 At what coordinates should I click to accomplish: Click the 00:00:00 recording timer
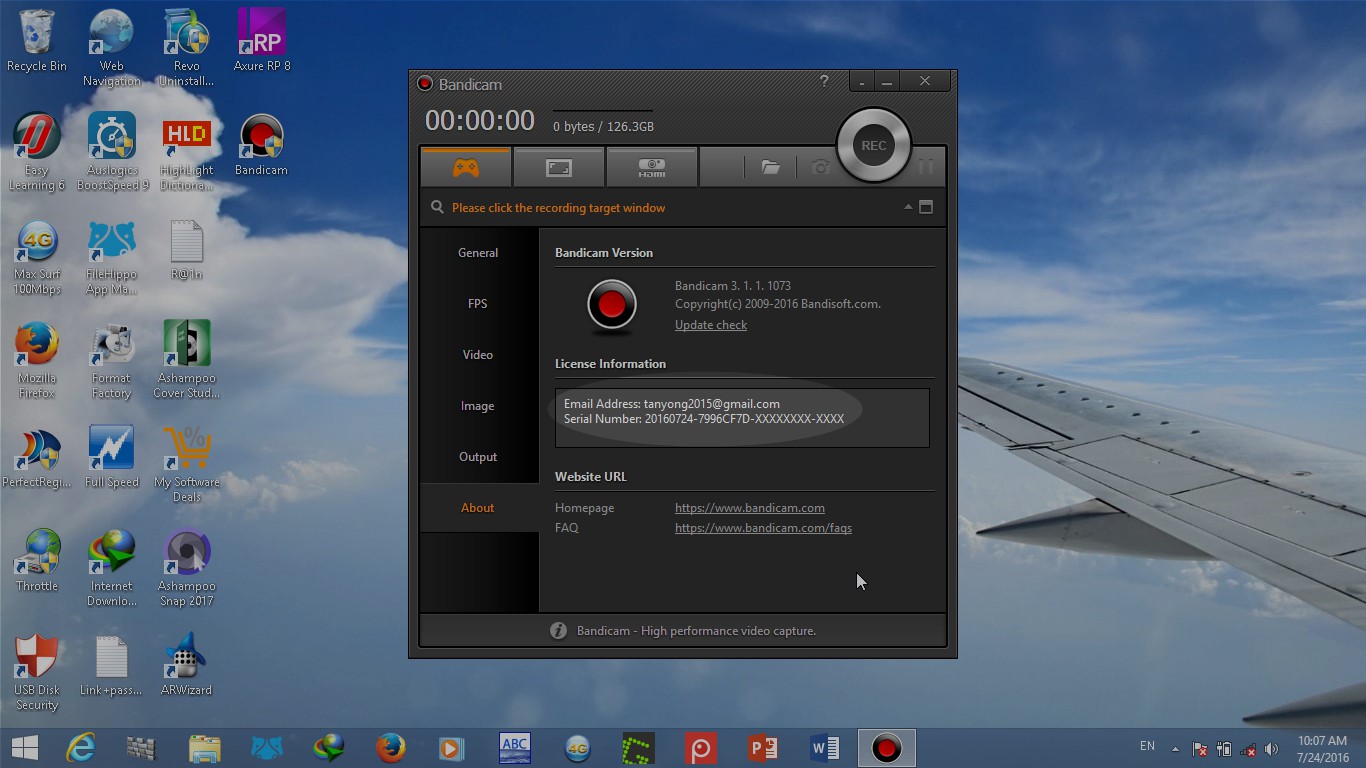tap(480, 121)
